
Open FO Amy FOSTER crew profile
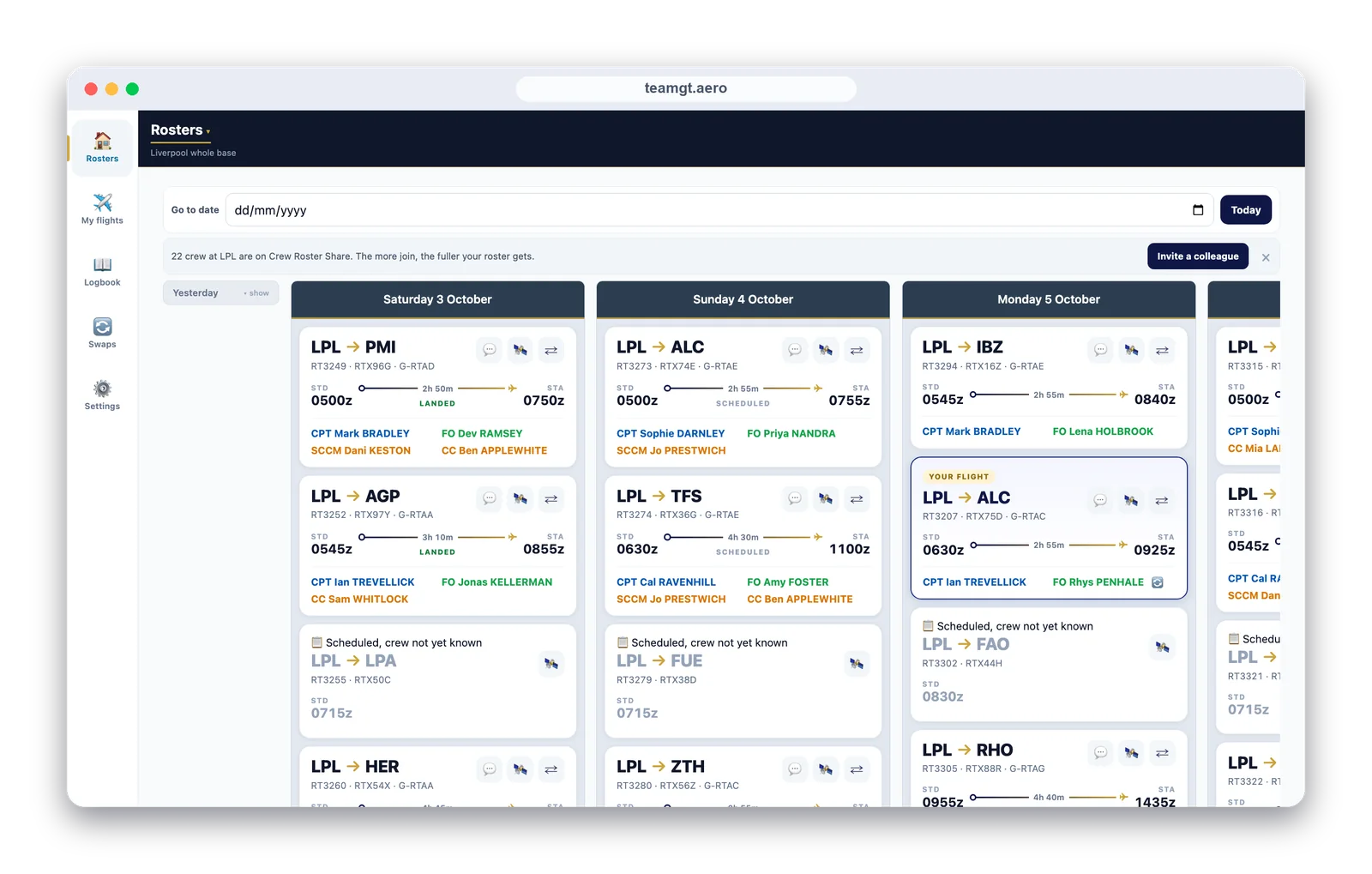click(x=788, y=582)
